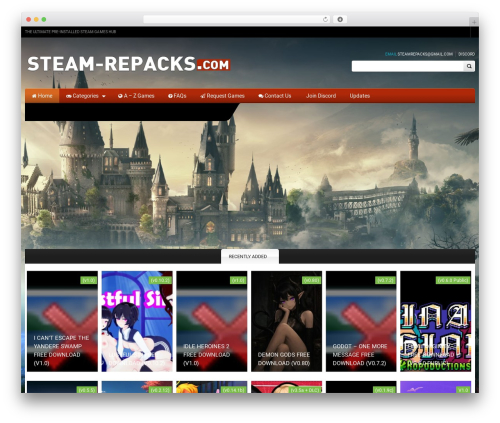Open Idle Heroines 2 Free Download card
This screenshot has height=423, width=500.
coord(212,321)
